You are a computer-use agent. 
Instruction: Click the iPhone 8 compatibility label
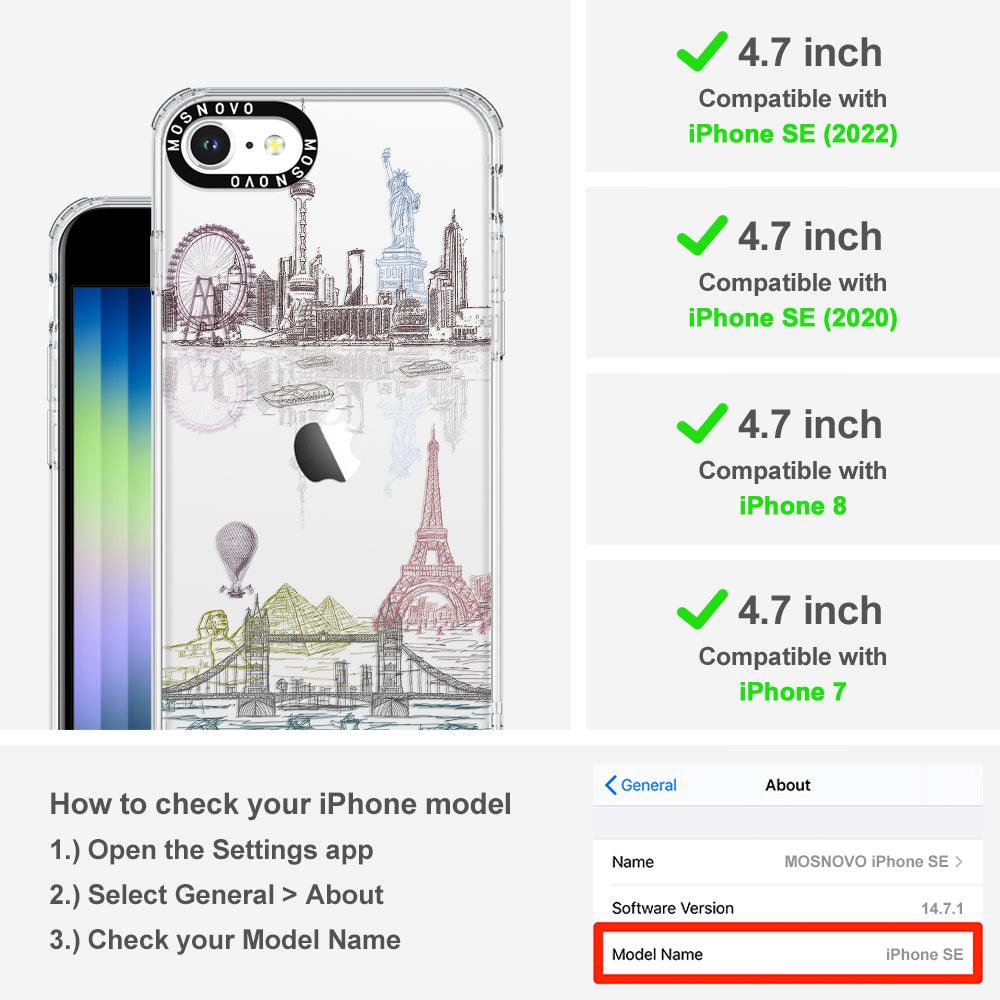(x=793, y=506)
